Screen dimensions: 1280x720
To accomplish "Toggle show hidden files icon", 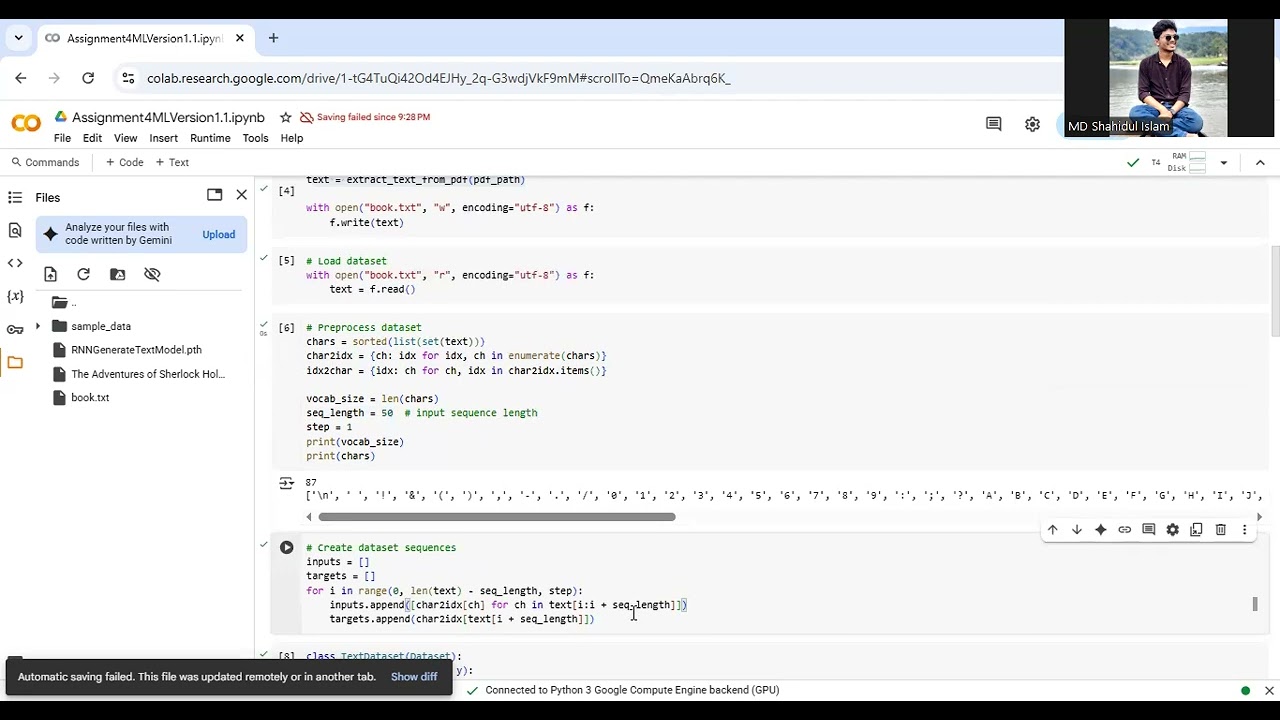I will [x=152, y=274].
